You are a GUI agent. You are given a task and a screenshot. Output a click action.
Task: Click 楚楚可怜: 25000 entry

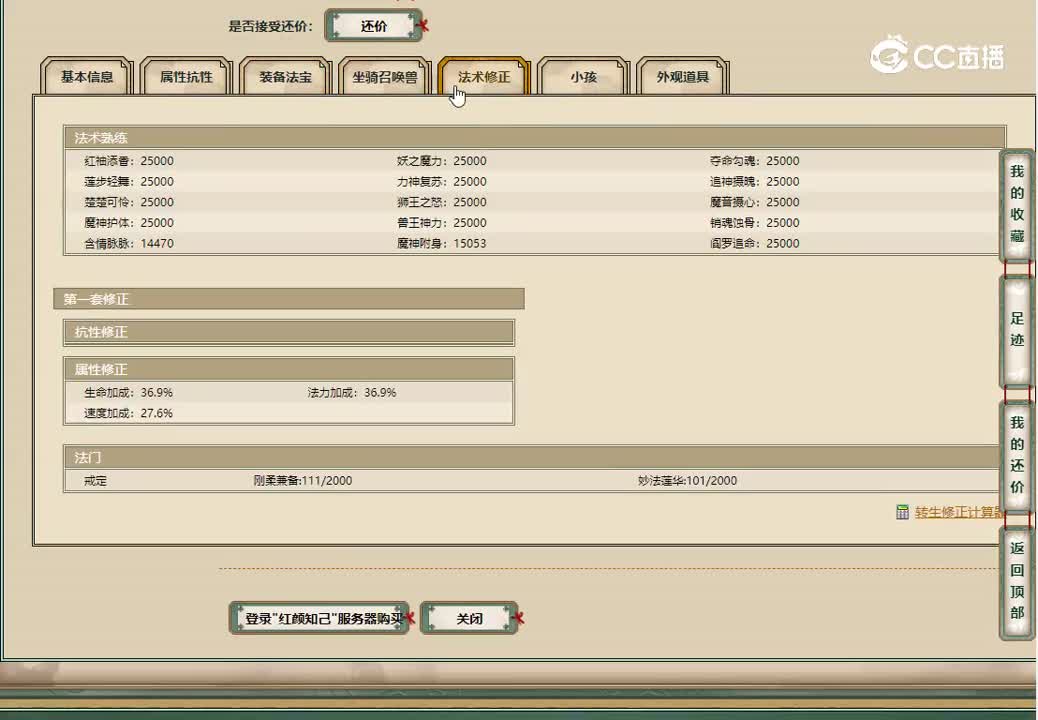click(129, 202)
